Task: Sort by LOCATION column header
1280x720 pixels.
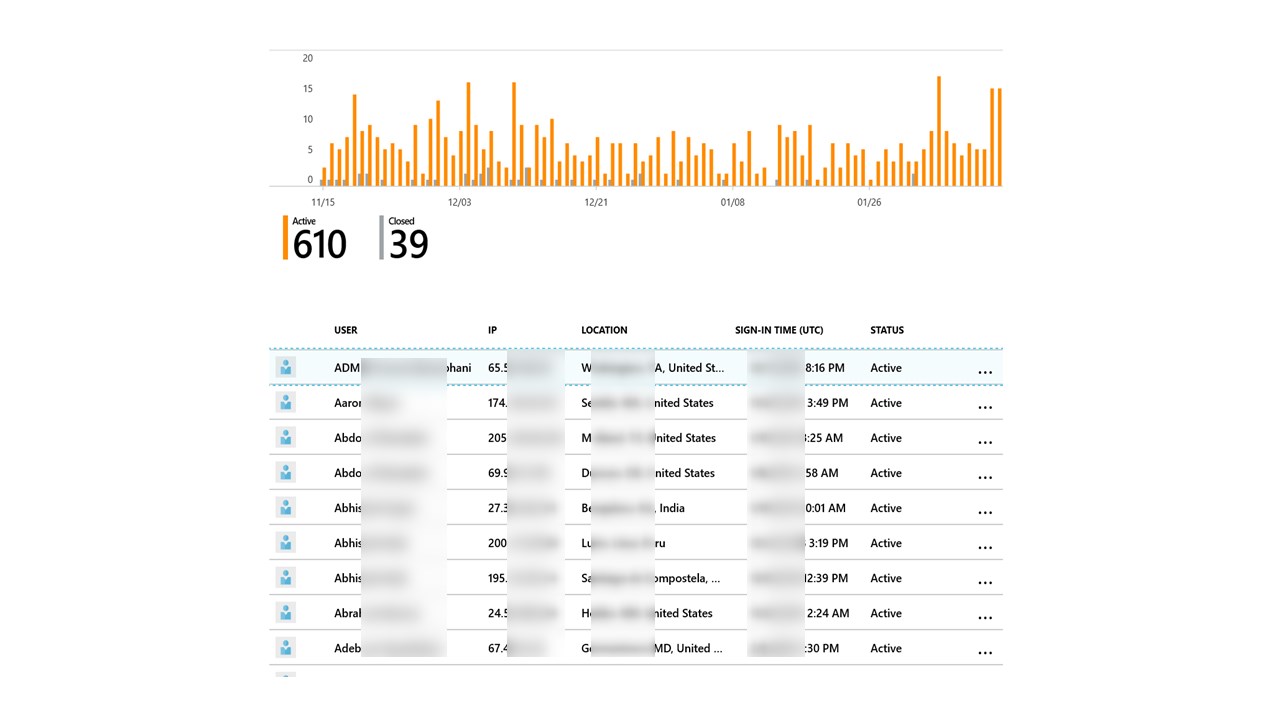Action: click(x=604, y=330)
